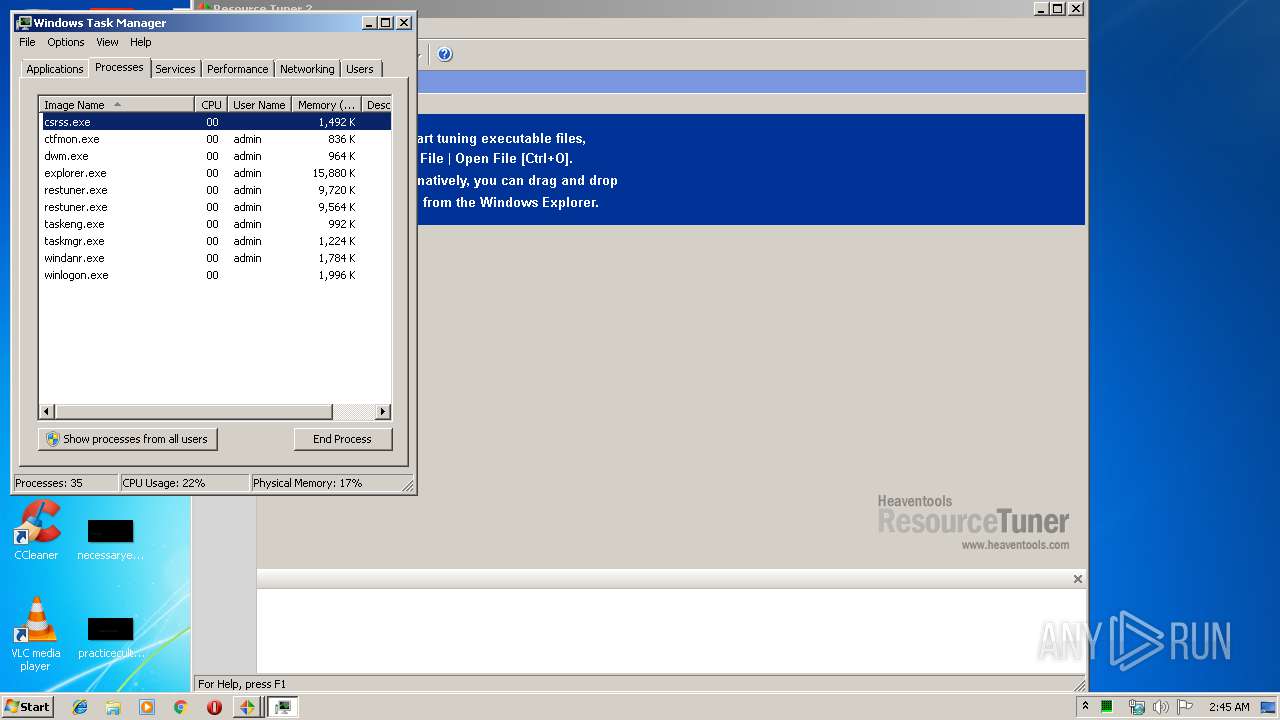The width and height of the screenshot is (1280, 720).
Task: Open the network tray icon
Action: pos(1136,707)
